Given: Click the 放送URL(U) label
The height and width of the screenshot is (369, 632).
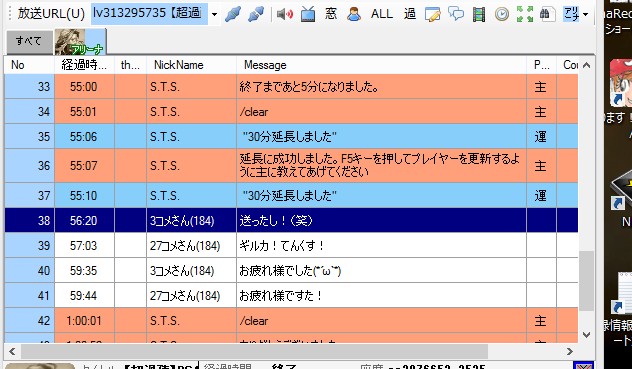Looking at the screenshot, I should point(51,14).
